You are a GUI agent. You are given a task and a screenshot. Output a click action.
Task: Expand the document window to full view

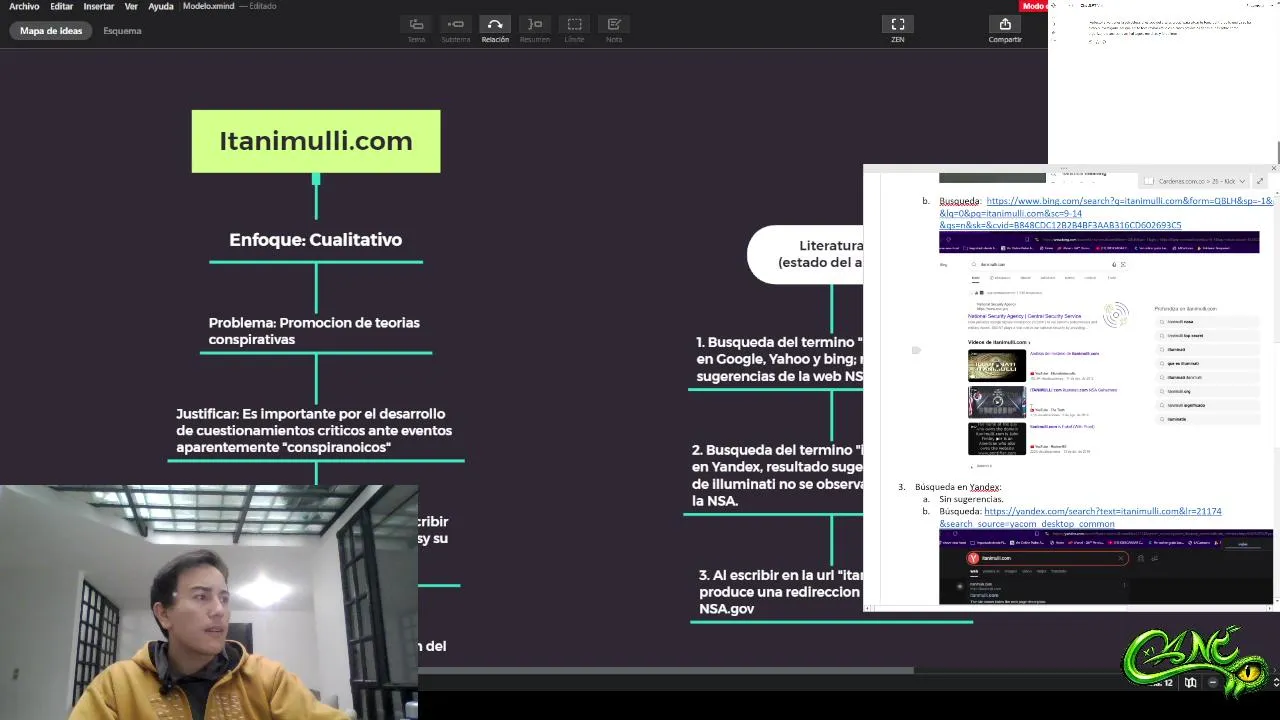(1260, 181)
